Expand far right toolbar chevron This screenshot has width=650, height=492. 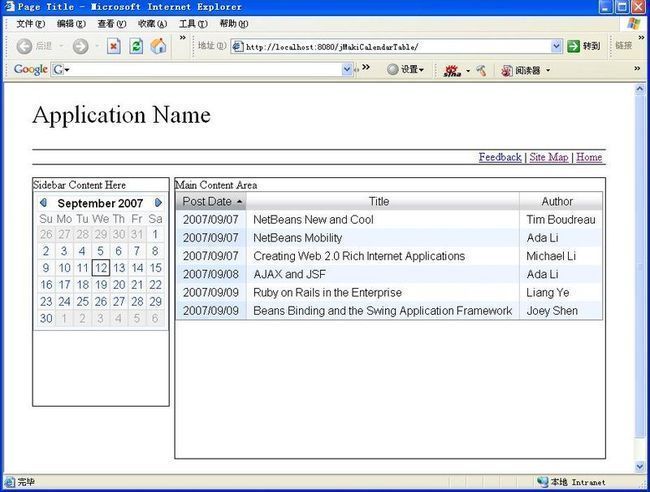pyautogui.click(x=637, y=68)
